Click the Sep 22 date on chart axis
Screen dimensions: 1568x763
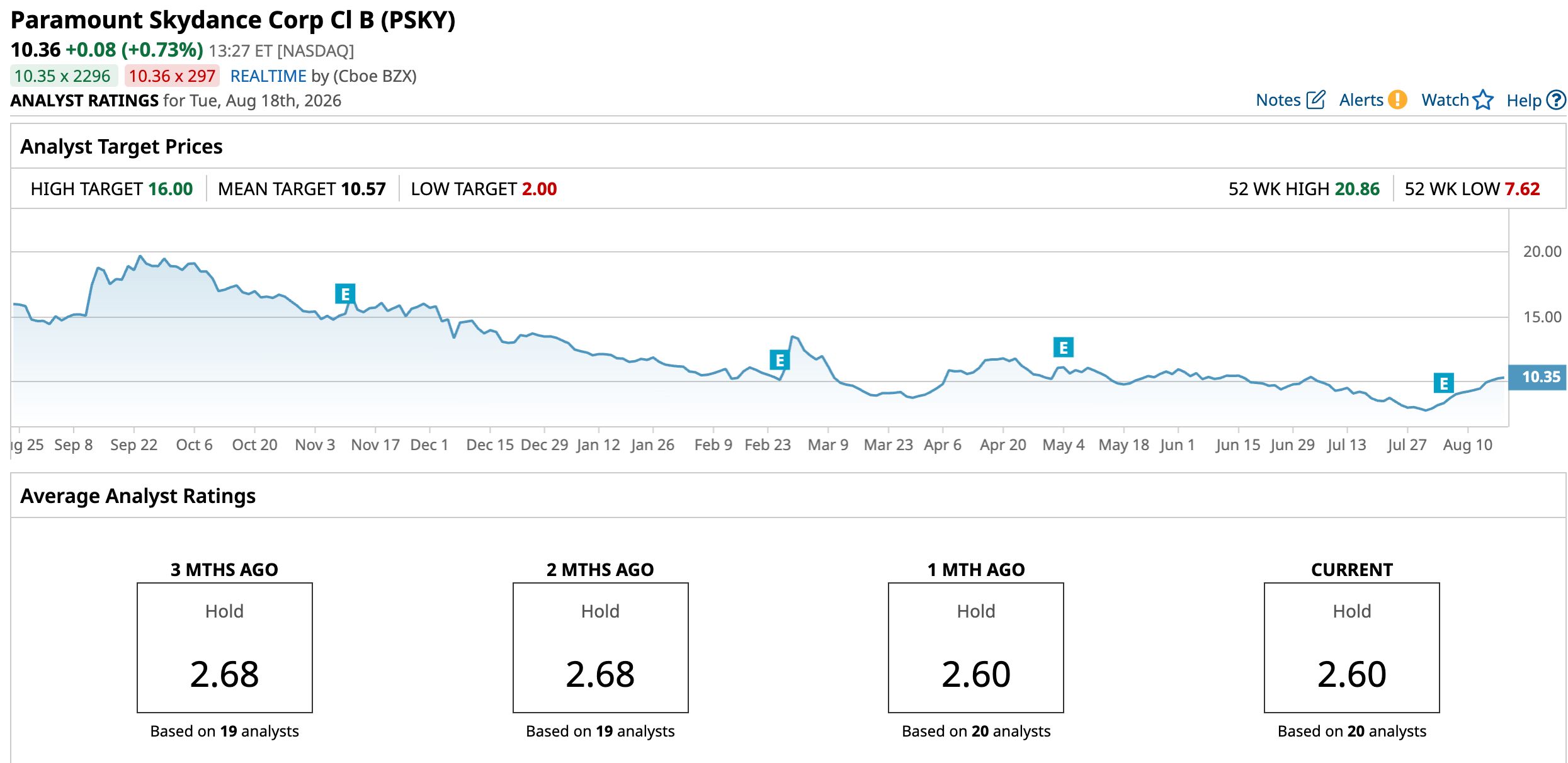click(x=134, y=445)
